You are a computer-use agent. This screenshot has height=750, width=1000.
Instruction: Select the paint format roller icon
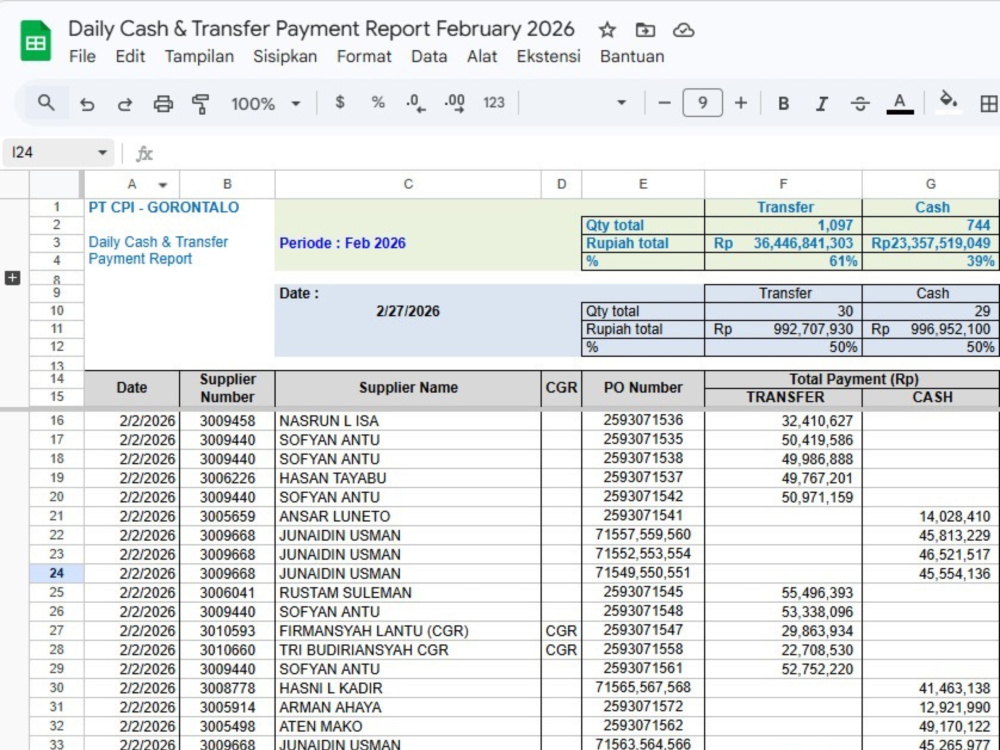point(200,103)
